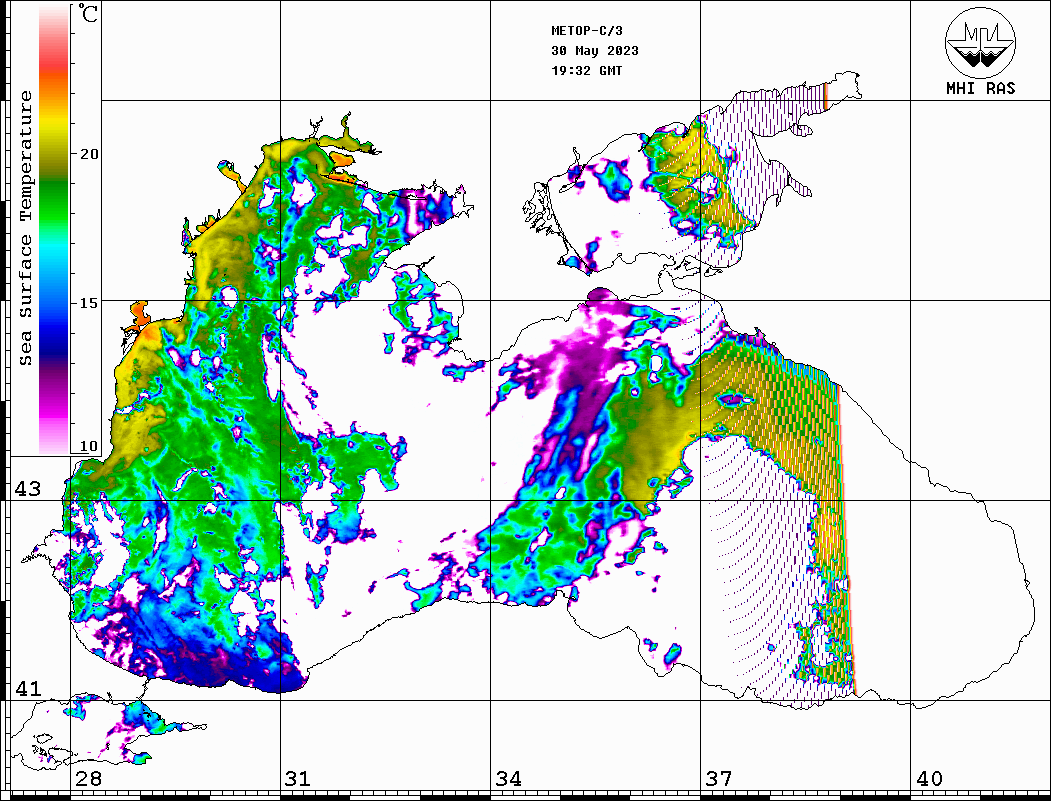Click the '19:32 GMT' time text
Image resolution: width=1051 pixels, height=801 pixels.
click(x=586, y=70)
